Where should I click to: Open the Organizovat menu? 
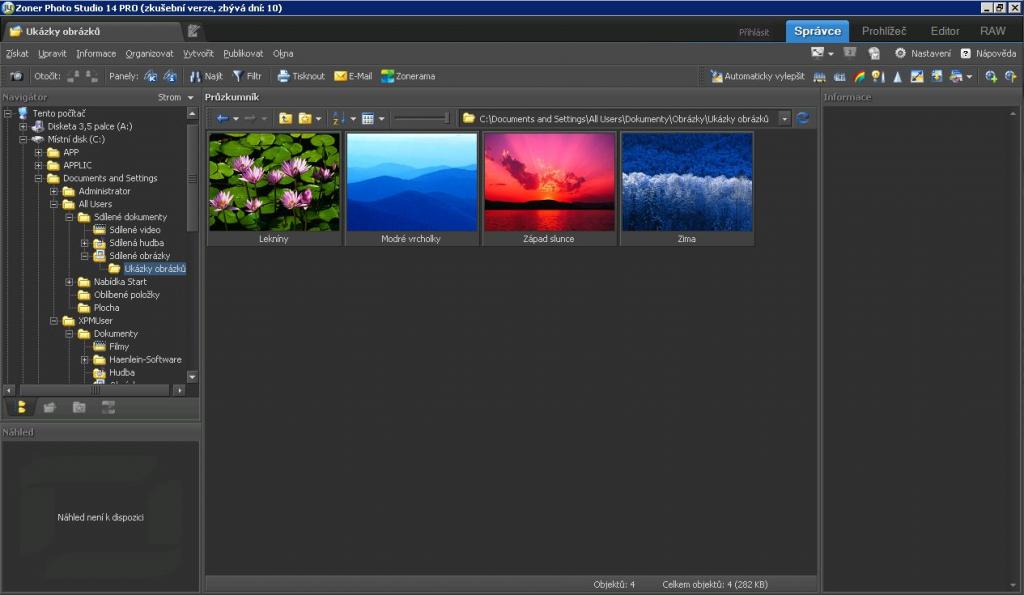tap(150, 54)
